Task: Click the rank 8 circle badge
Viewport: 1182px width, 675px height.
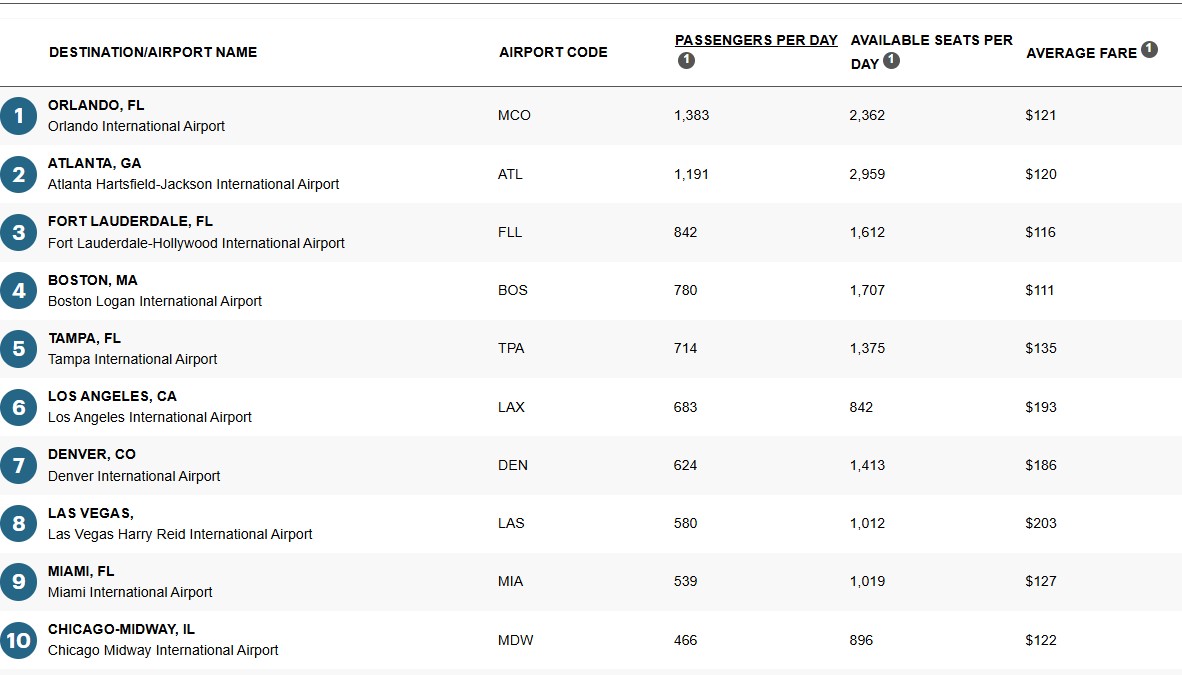Action: pyautogui.click(x=18, y=523)
